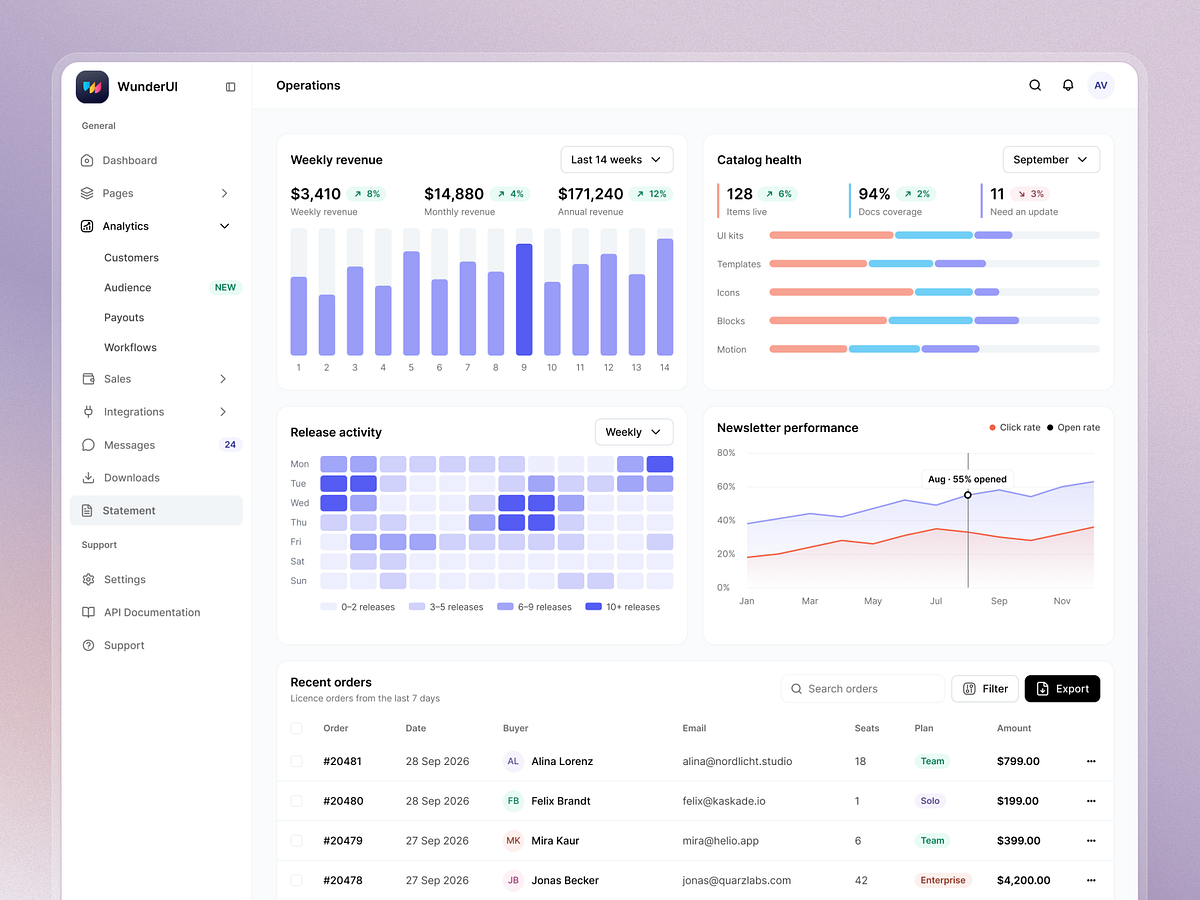The image size is (1200, 900).
Task: Collapse sidebar with panel toggle icon
Action: pos(231,87)
